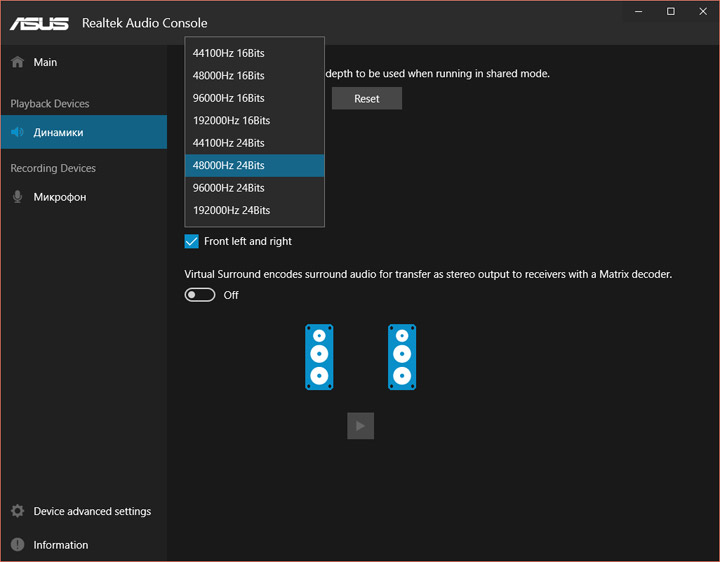
Task: Maximize the Realtek Audio Console window
Action: 671,11
